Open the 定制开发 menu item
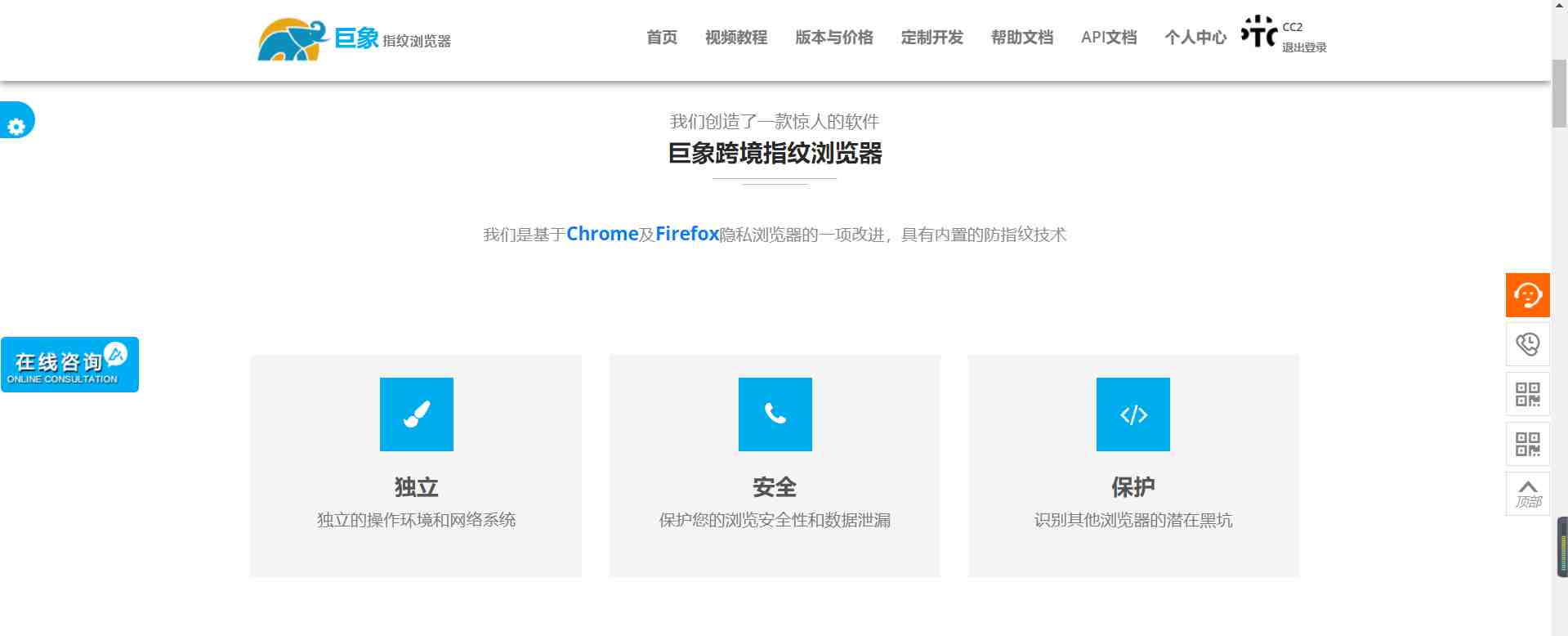This screenshot has height=636, width=1568. coord(932,38)
